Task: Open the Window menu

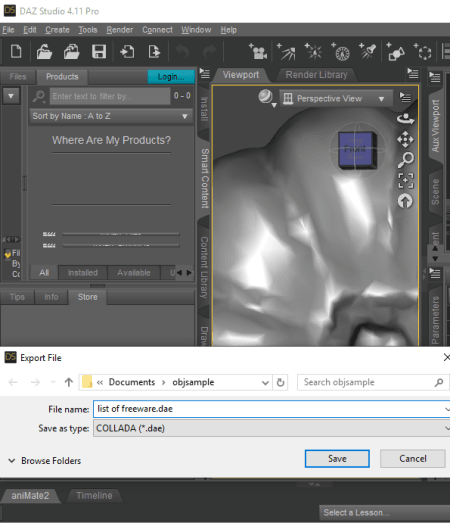Action: pos(196,30)
